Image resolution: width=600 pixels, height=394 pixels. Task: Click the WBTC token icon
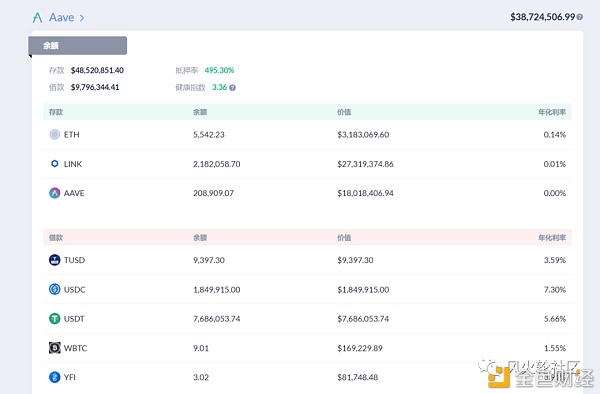pos(55,348)
